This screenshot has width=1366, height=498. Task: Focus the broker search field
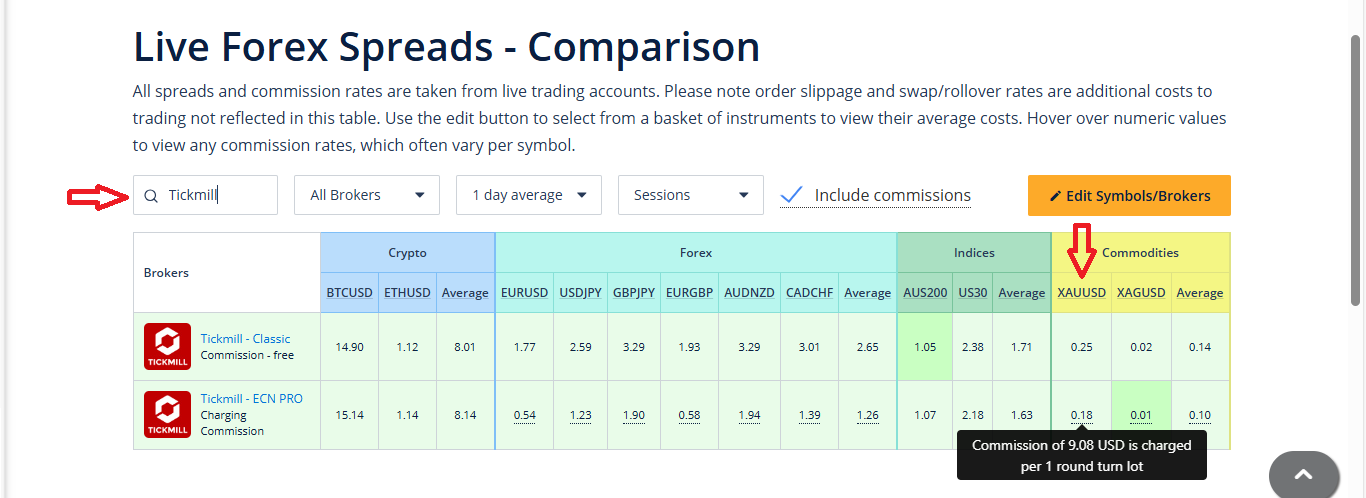(205, 195)
